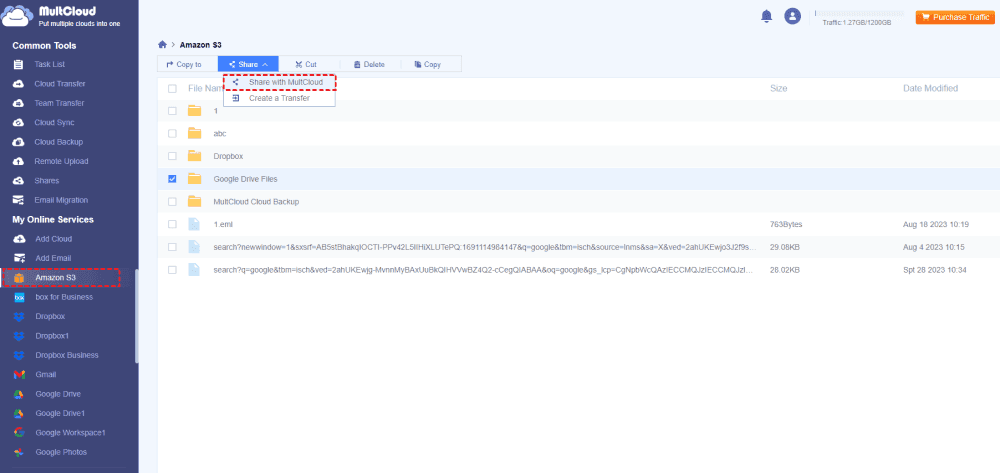The height and width of the screenshot is (473, 1000).
Task: Click the 763Bytes size value
Action: tap(786, 224)
